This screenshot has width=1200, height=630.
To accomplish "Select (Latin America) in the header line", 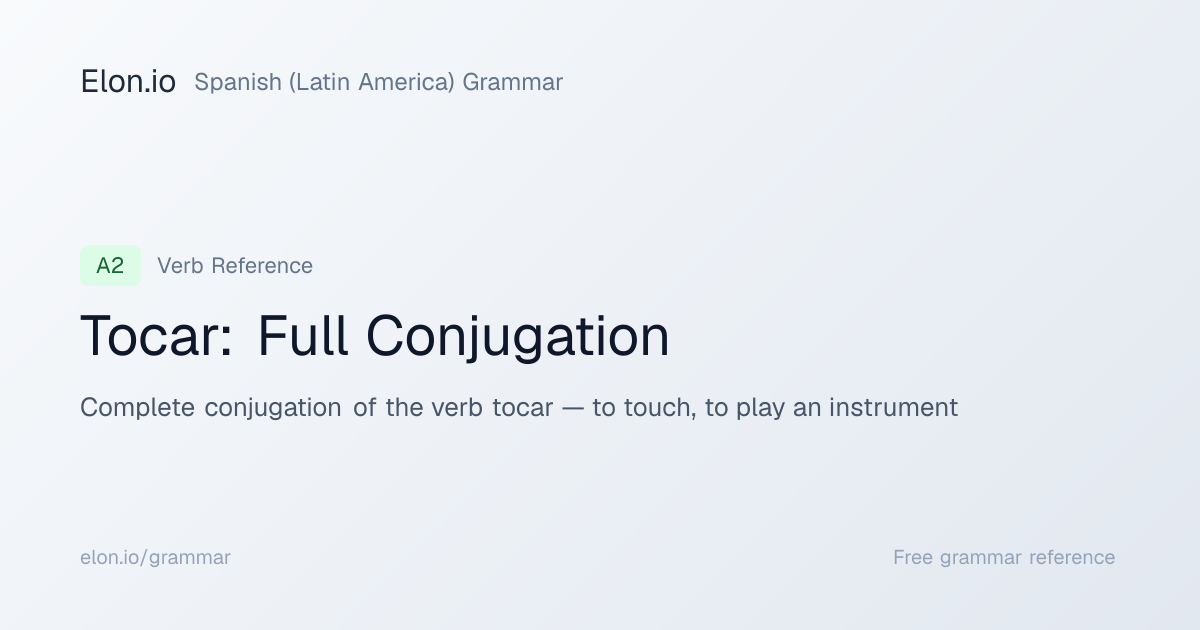I will click(372, 83).
